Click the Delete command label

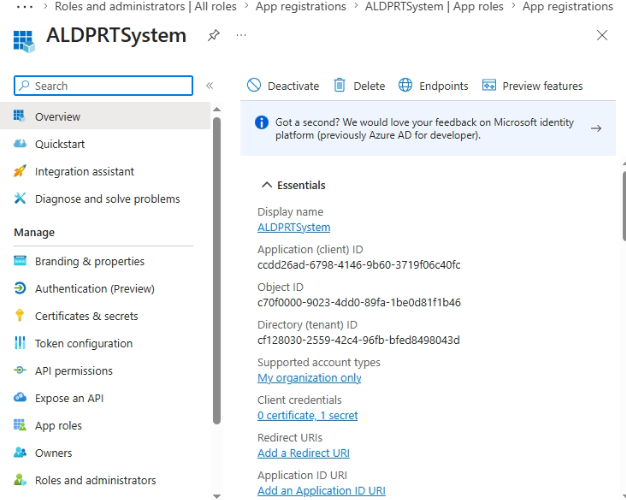click(369, 86)
